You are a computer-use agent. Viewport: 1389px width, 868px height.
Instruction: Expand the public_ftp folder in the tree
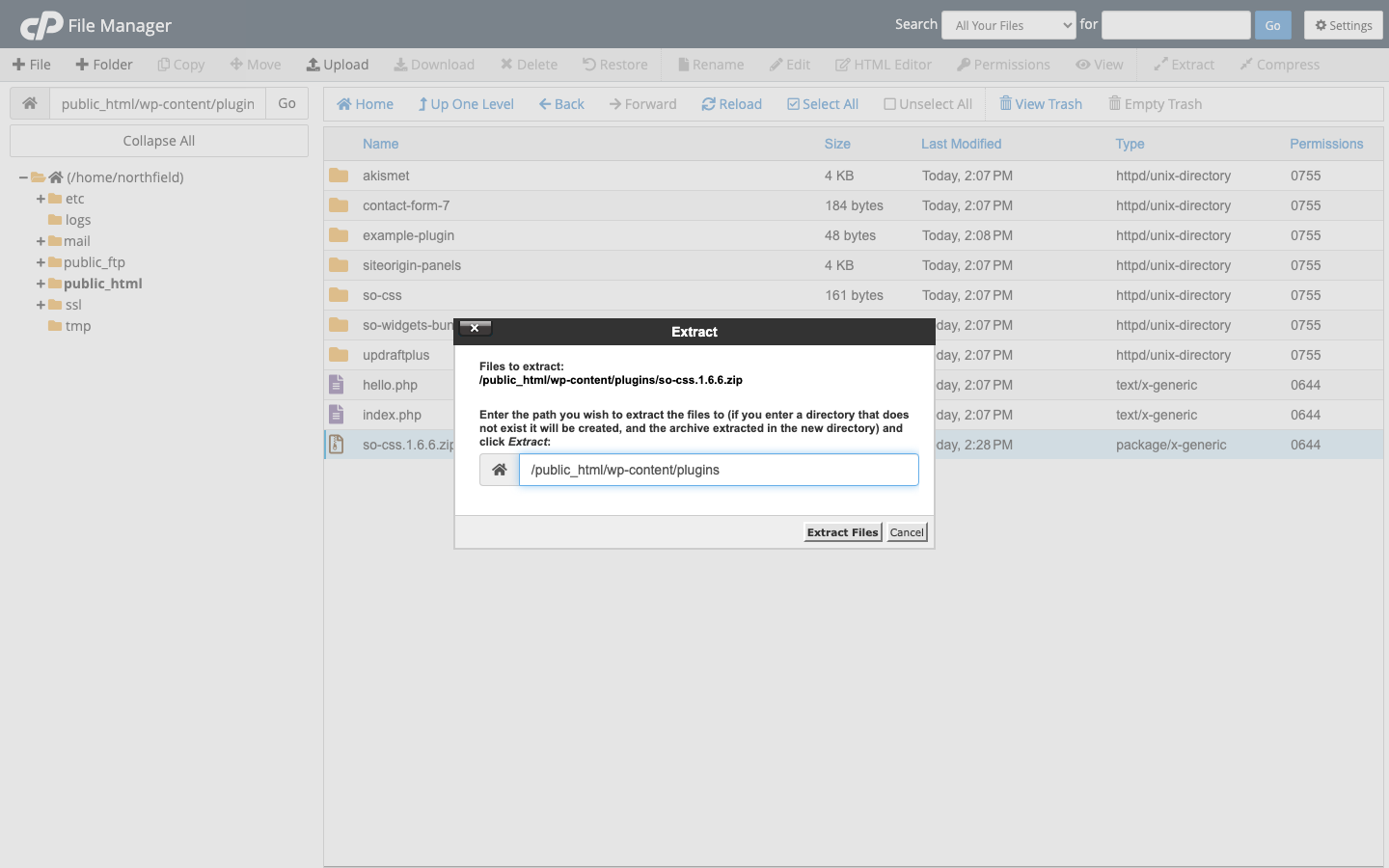tap(41, 262)
